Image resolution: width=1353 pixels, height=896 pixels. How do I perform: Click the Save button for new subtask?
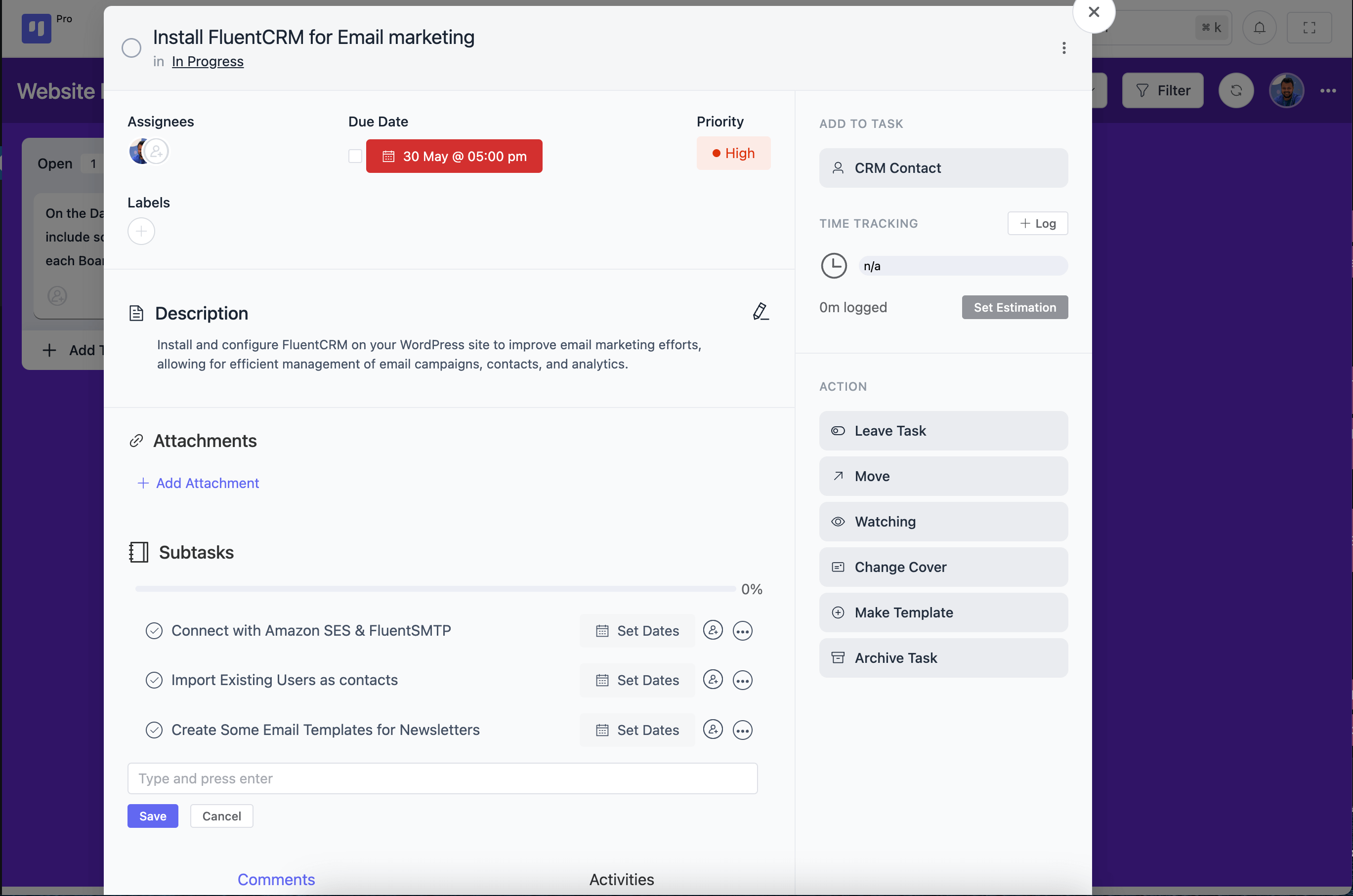click(152, 816)
